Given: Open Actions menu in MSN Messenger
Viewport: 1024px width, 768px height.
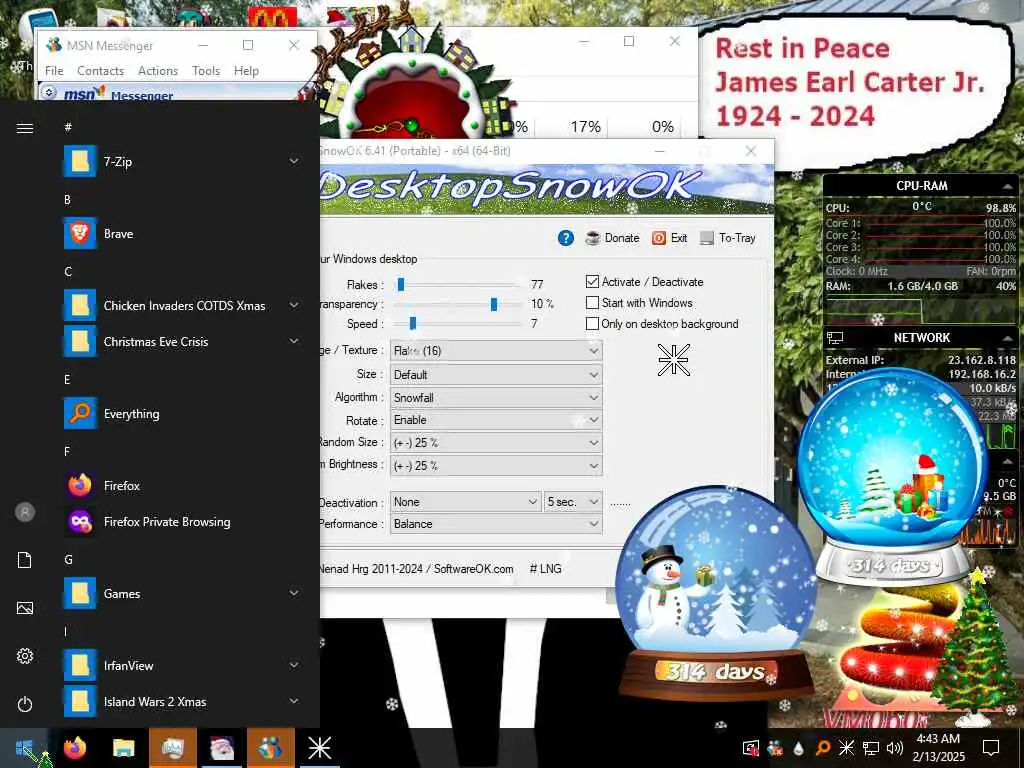Looking at the screenshot, I should [158, 71].
